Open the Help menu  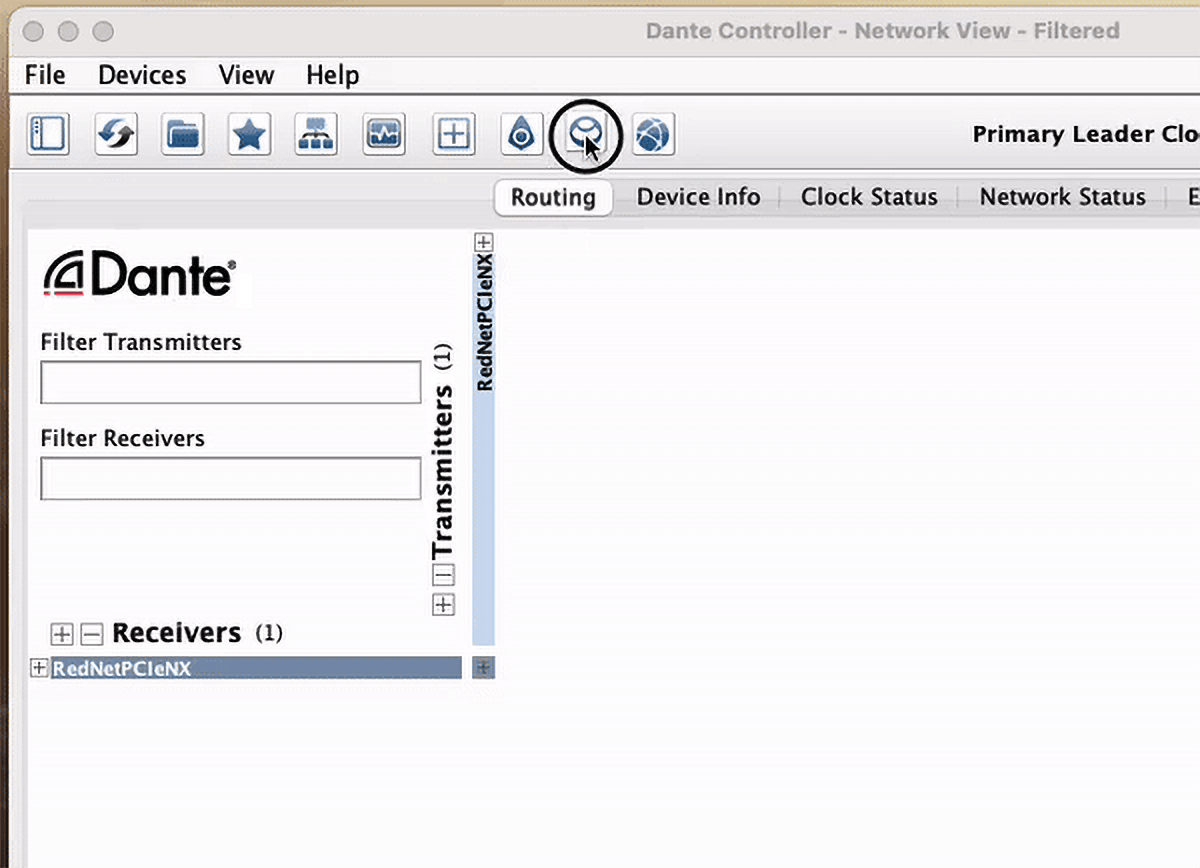pyautogui.click(x=332, y=75)
